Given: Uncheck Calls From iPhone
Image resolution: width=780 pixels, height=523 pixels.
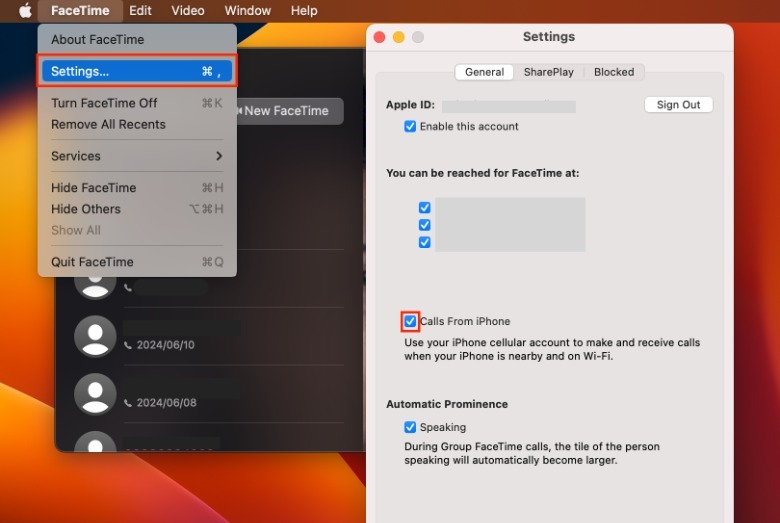Looking at the screenshot, I should [410, 321].
